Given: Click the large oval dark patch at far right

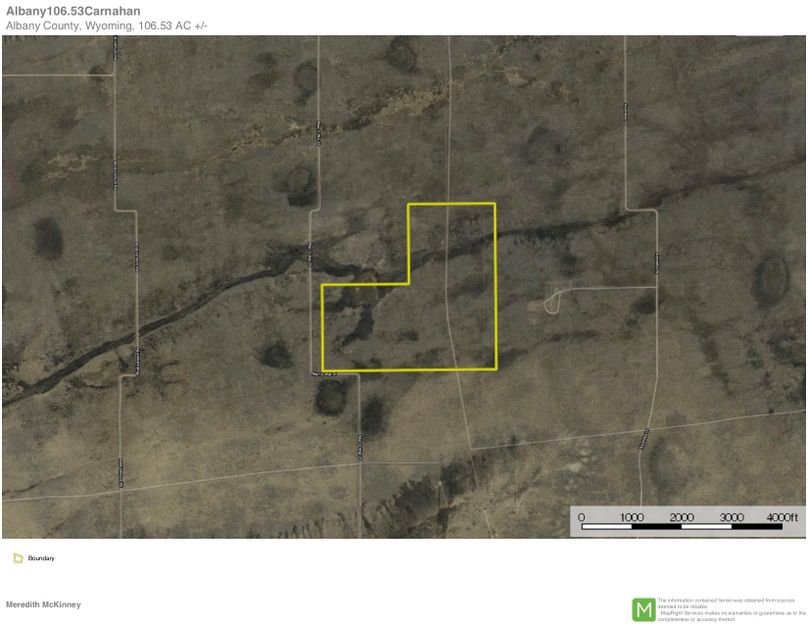Looking at the screenshot, I should pyautogui.click(x=770, y=278).
